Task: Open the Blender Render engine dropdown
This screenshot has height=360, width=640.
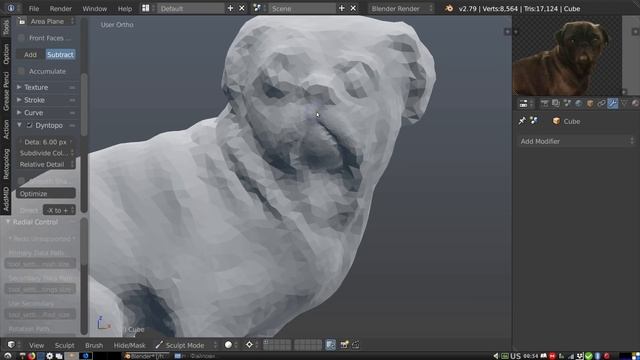Action: [401, 8]
